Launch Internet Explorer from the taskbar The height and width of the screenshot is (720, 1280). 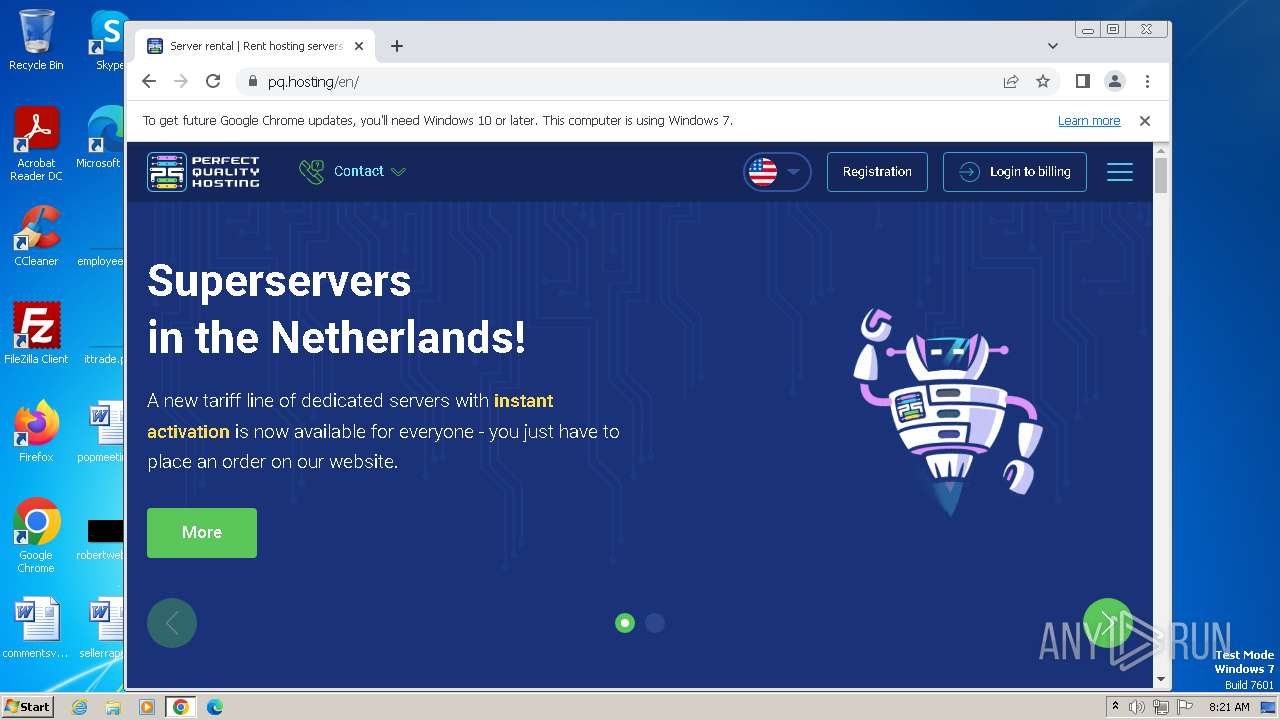[x=80, y=707]
